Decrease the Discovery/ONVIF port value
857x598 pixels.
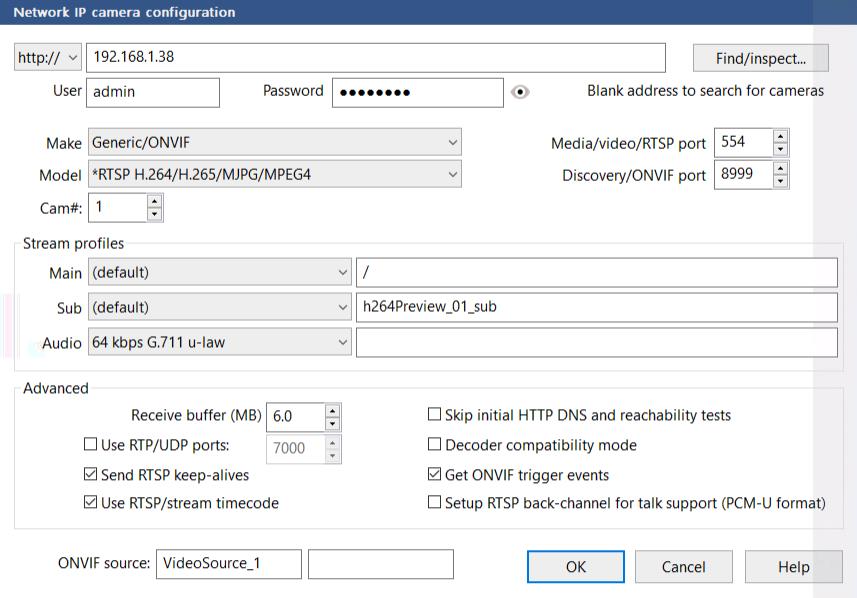coord(781,182)
